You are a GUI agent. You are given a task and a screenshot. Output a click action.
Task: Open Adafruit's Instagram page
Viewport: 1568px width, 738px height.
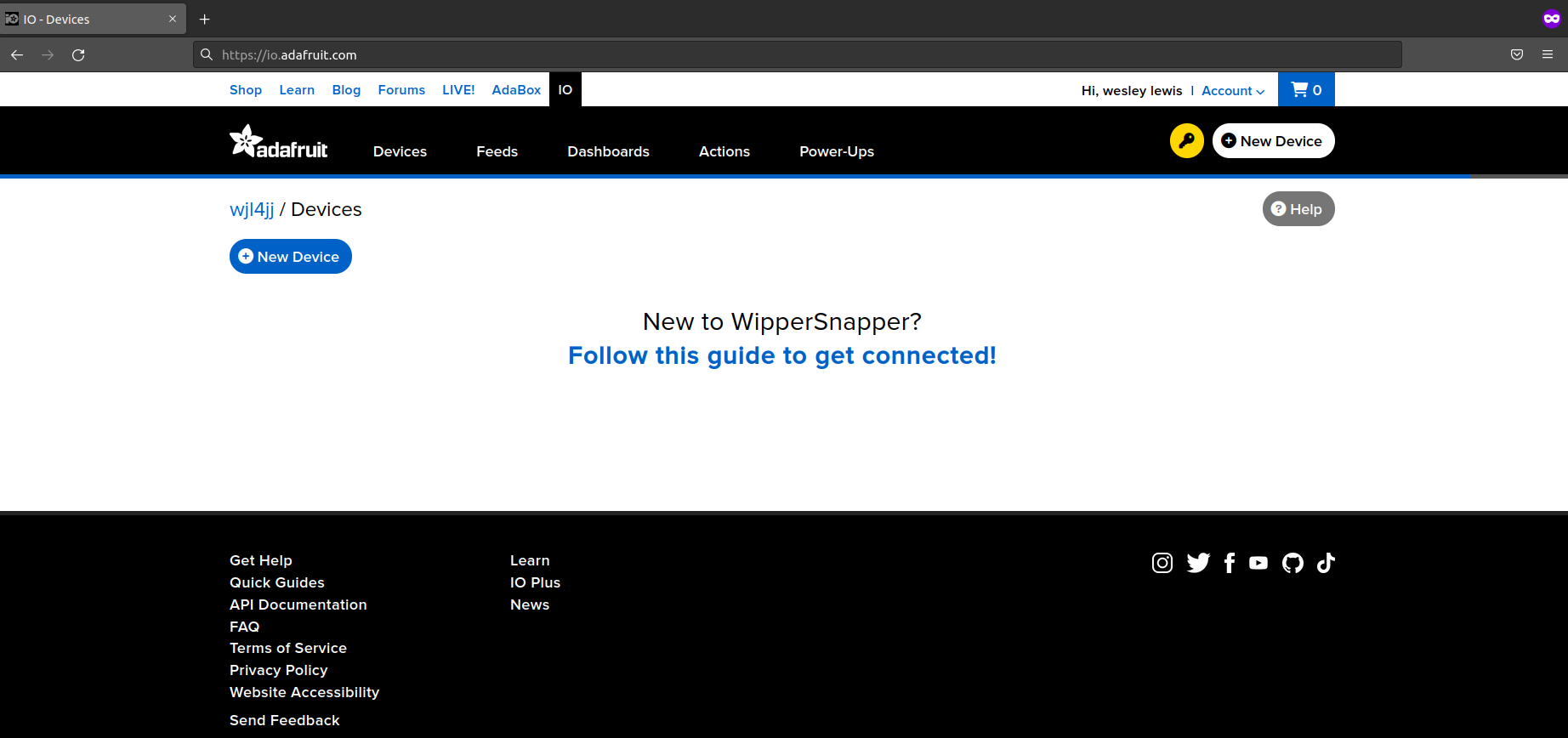(x=1162, y=563)
